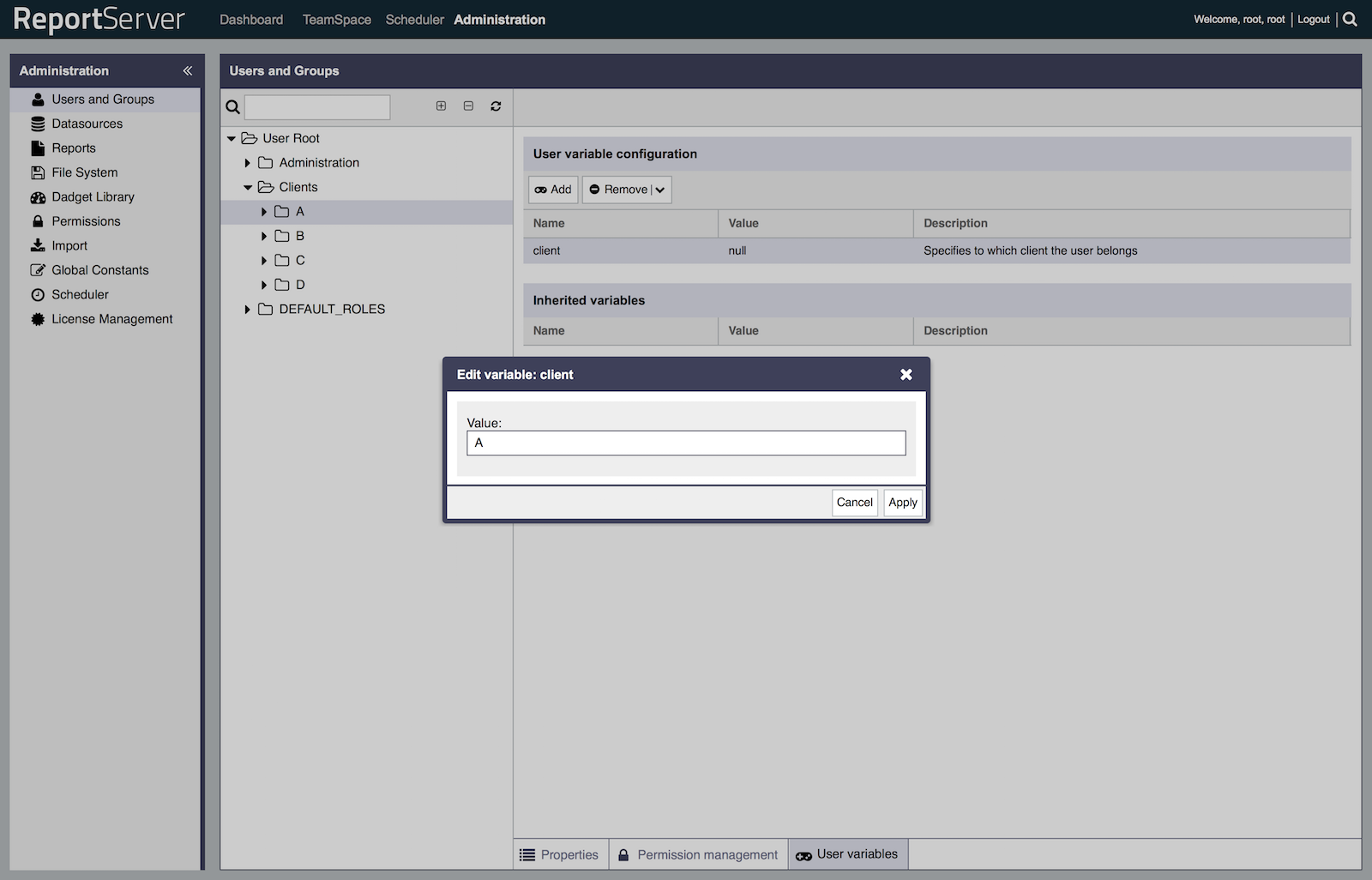
Task: Click the Logout link
Action: [x=1314, y=19]
